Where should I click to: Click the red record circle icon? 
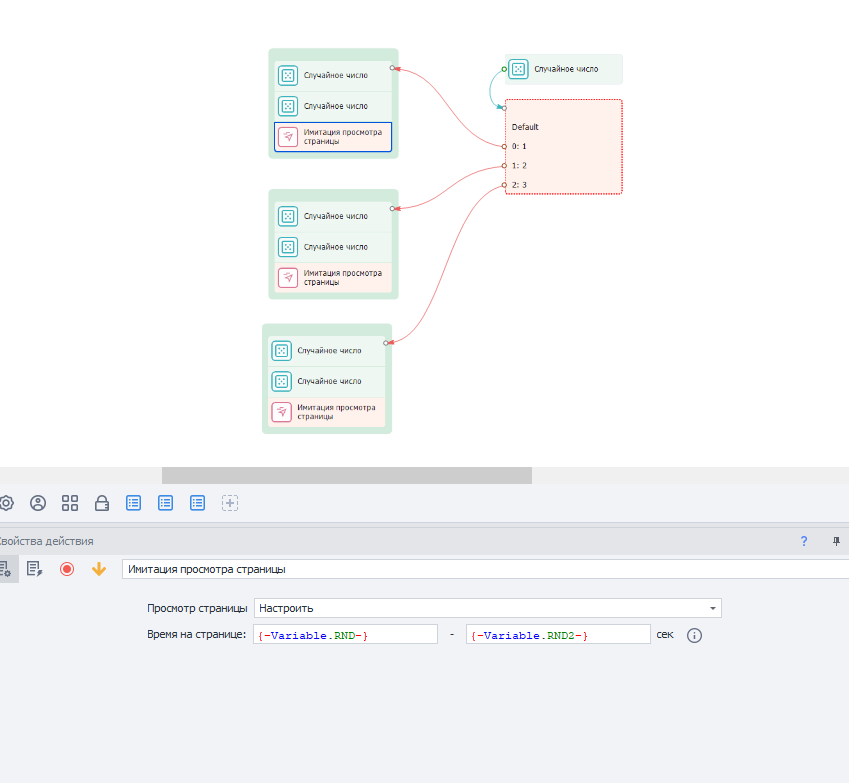point(67,569)
